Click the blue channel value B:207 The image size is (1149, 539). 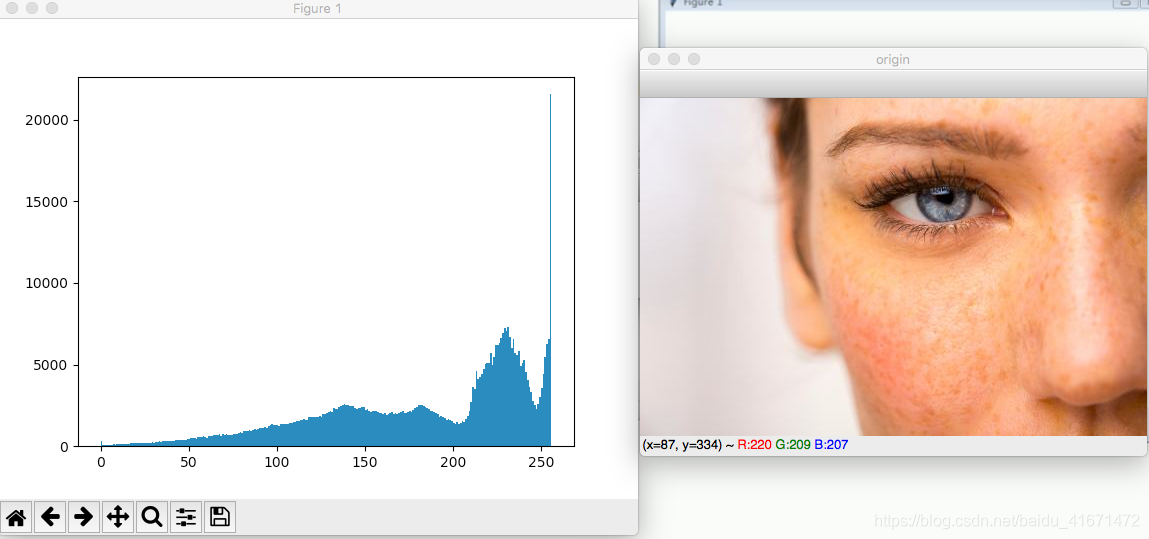832,445
